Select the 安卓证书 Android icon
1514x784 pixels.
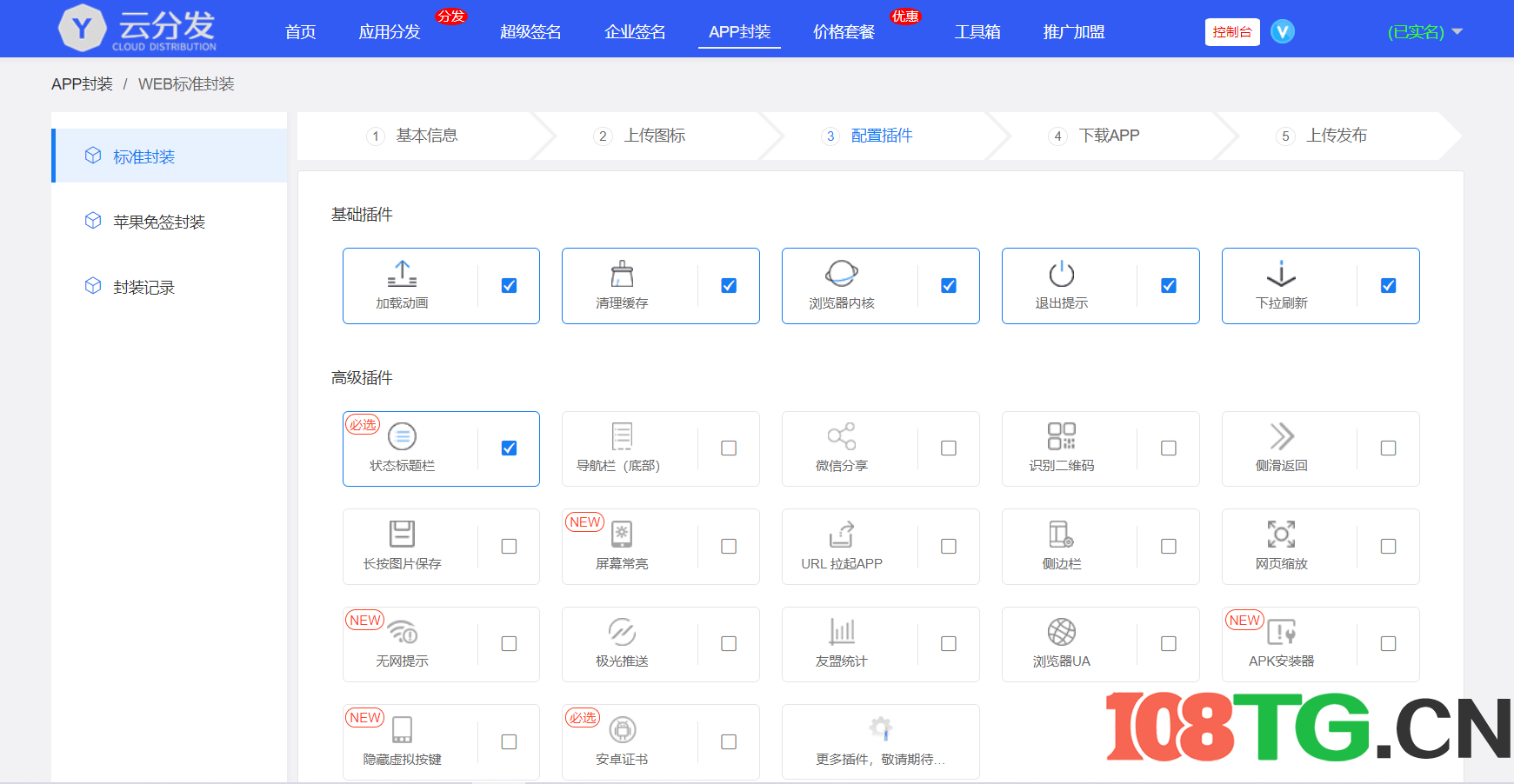point(623,730)
